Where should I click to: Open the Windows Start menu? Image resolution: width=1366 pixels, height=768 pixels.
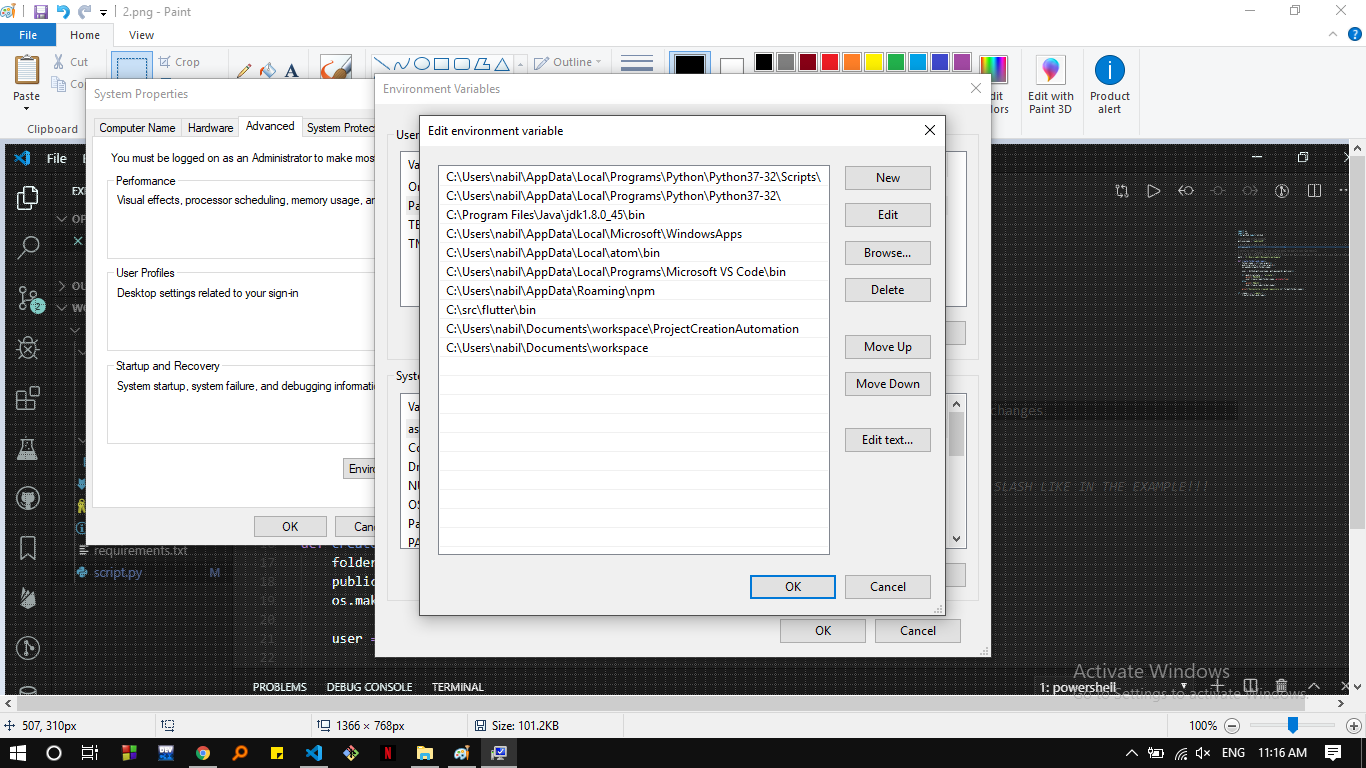point(19,753)
